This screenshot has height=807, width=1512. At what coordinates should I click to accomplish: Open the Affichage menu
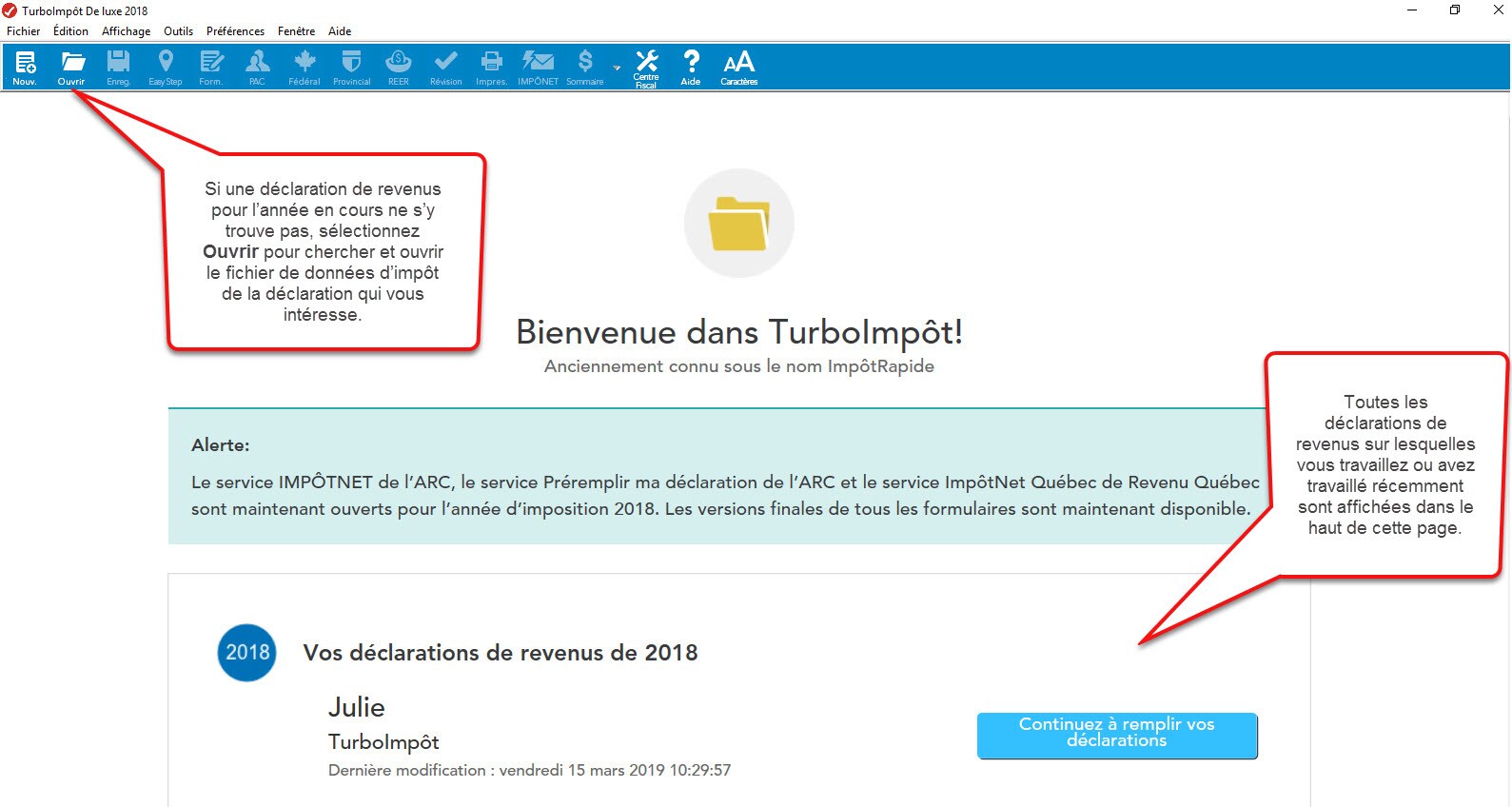pos(126,31)
